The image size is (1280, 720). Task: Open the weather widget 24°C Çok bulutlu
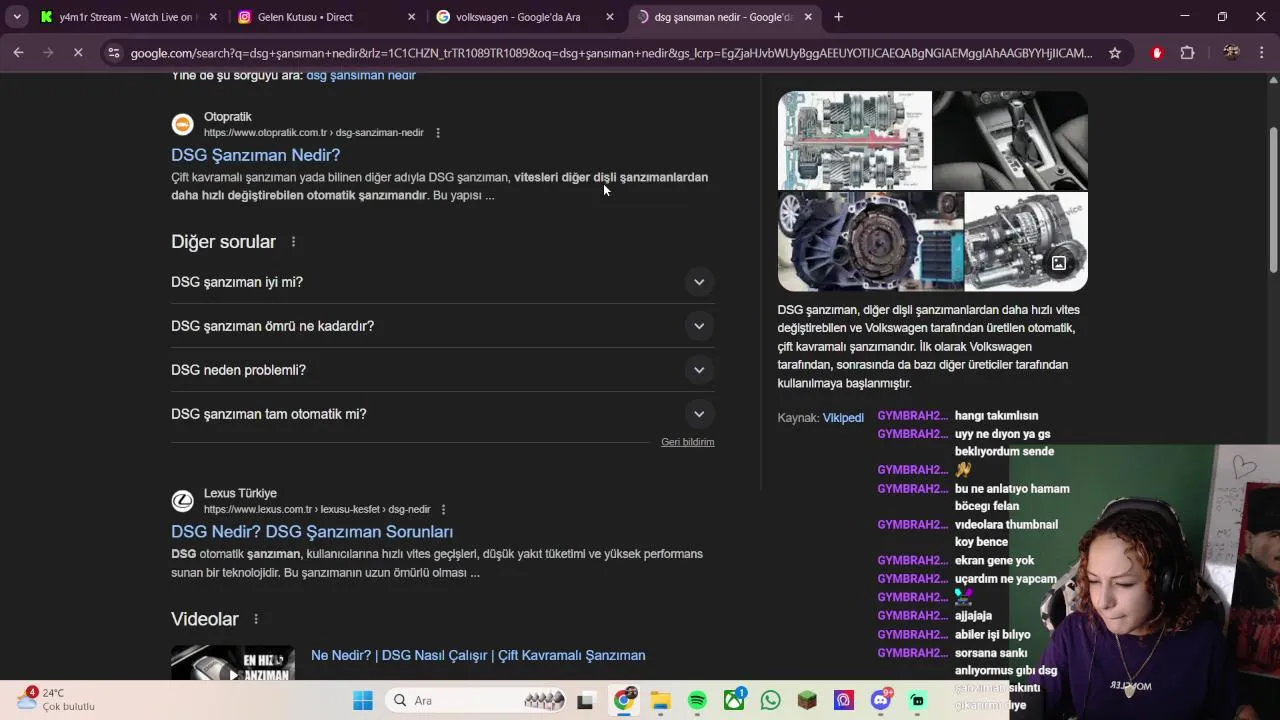pyautogui.click(x=57, y=699)
